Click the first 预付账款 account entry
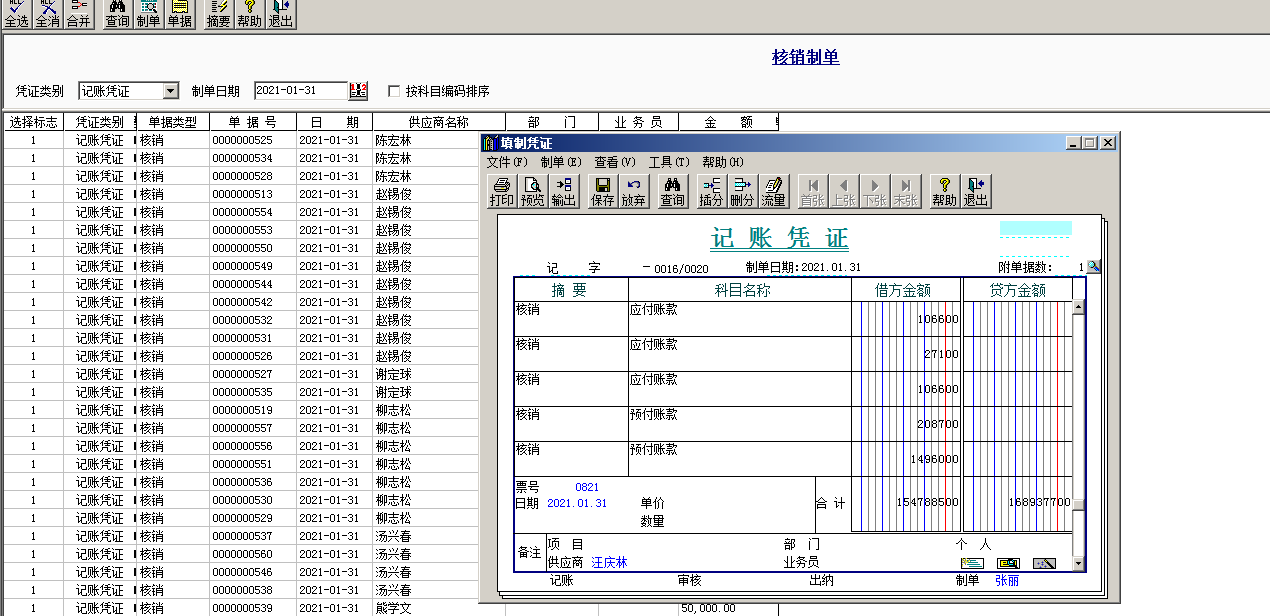Screen dimensions: 1270x616 tap(653, 415)
